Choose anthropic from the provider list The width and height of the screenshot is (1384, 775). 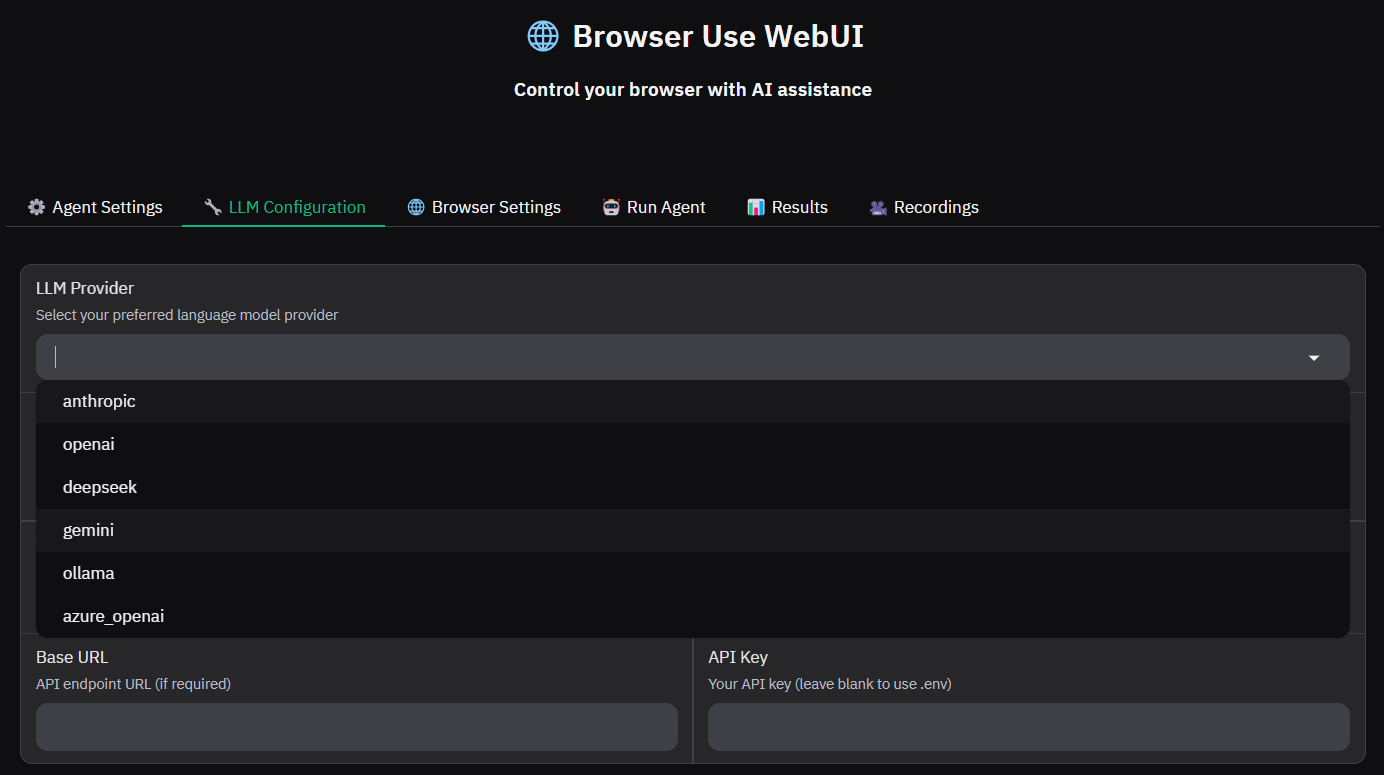693,401
